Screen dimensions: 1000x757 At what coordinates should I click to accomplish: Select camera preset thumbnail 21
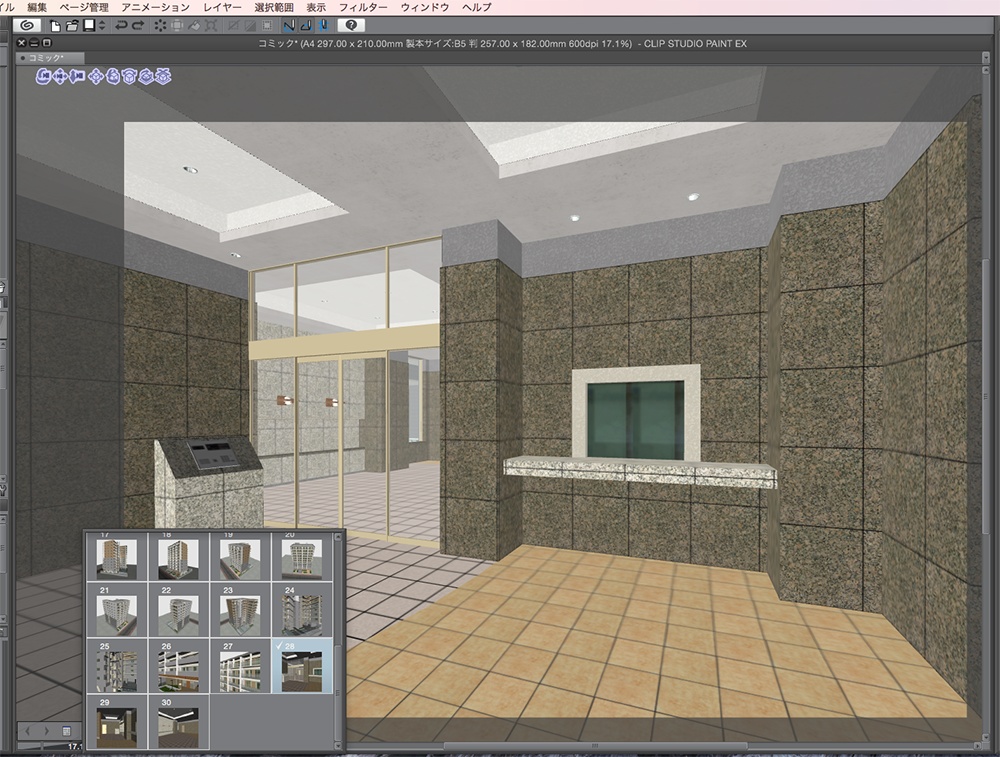click(x=117, y=610)
